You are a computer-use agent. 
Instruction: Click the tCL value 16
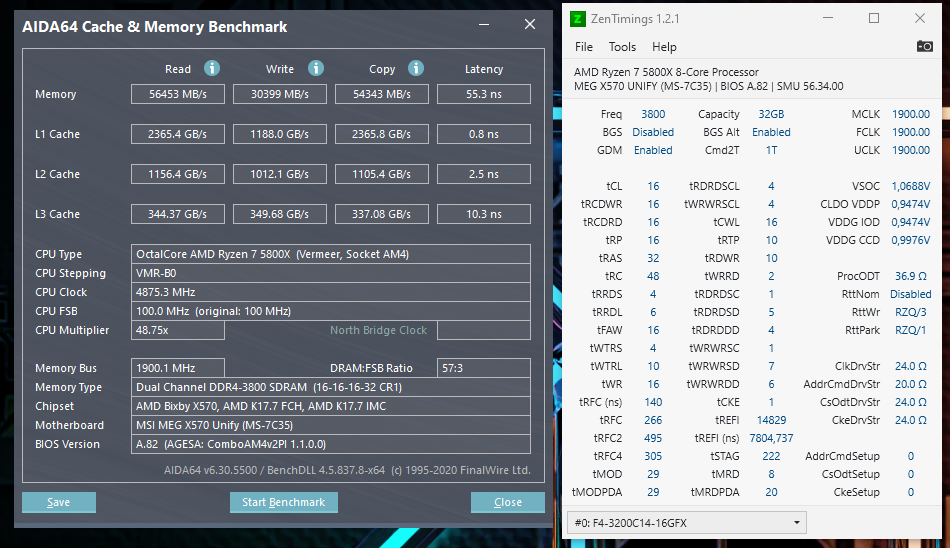(653, 186)
